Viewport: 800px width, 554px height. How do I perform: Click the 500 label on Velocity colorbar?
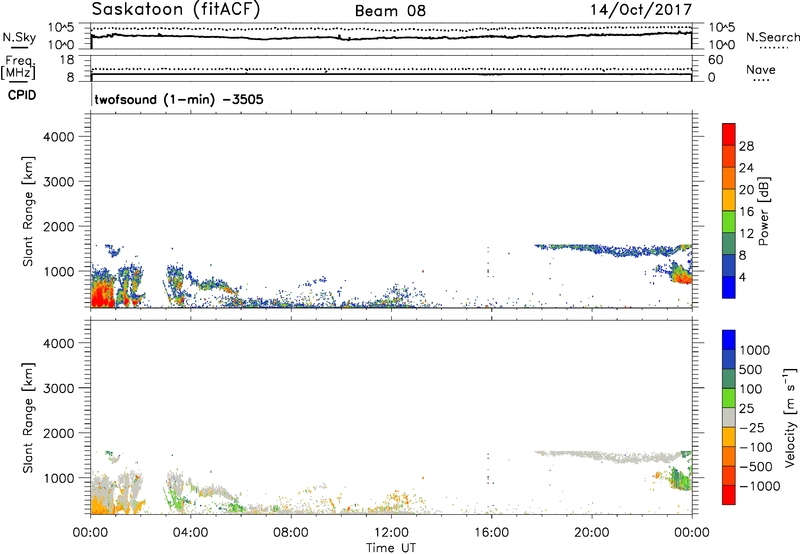751,370
